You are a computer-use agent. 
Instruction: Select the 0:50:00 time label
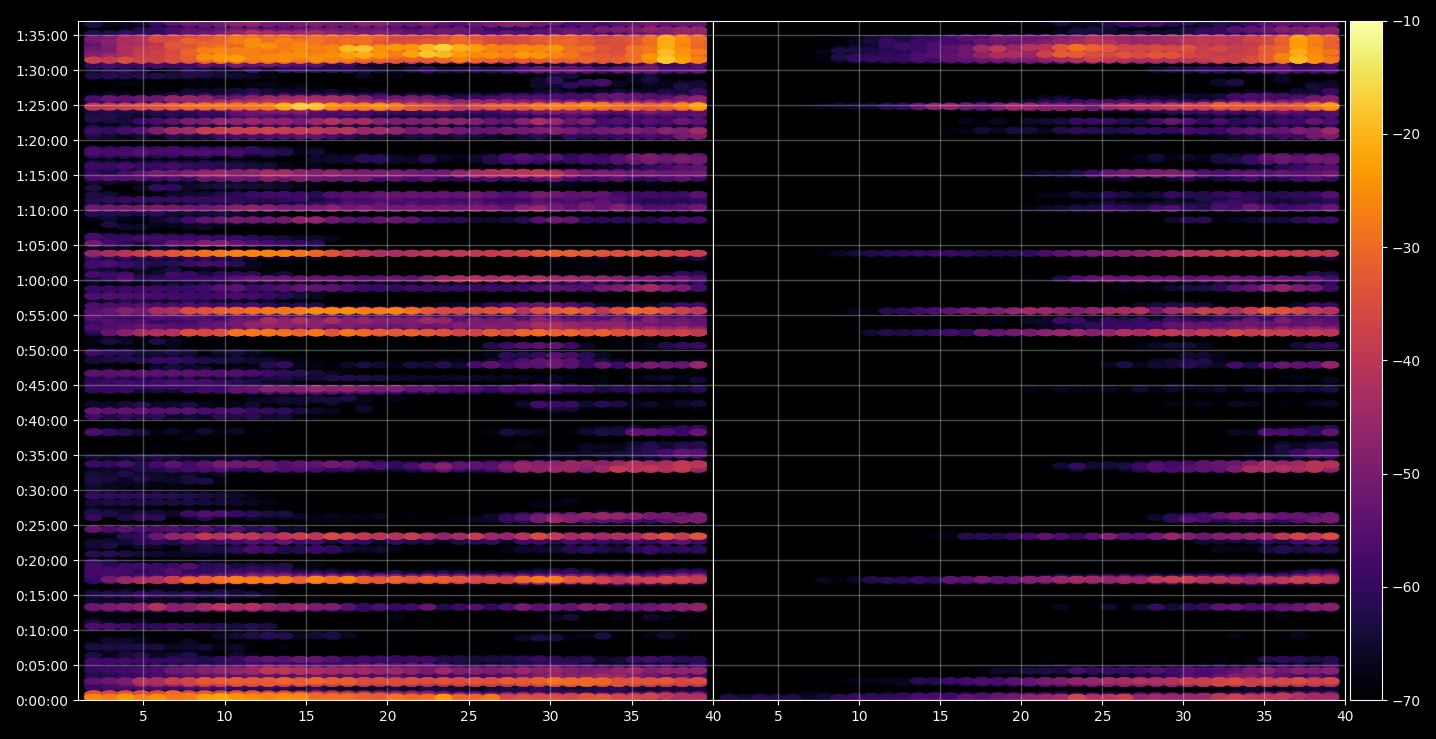42,351
